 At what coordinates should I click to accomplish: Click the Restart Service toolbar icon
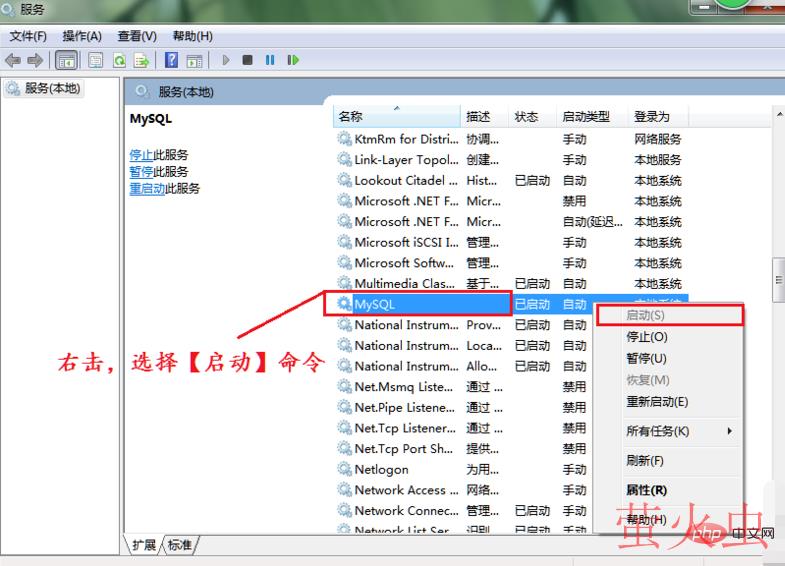[x=293, y=60]
